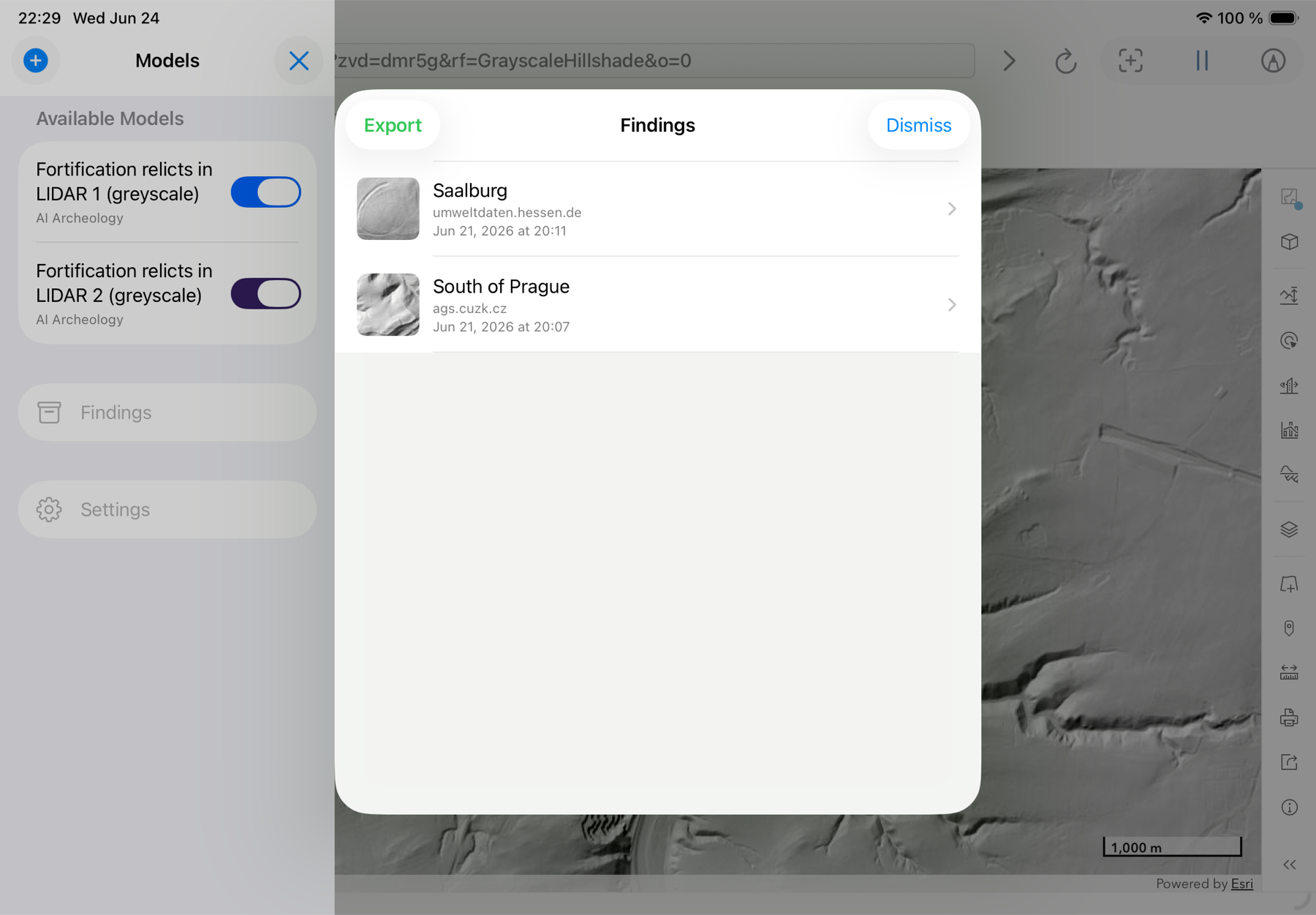Follow the Esri link

[1241, 884]
